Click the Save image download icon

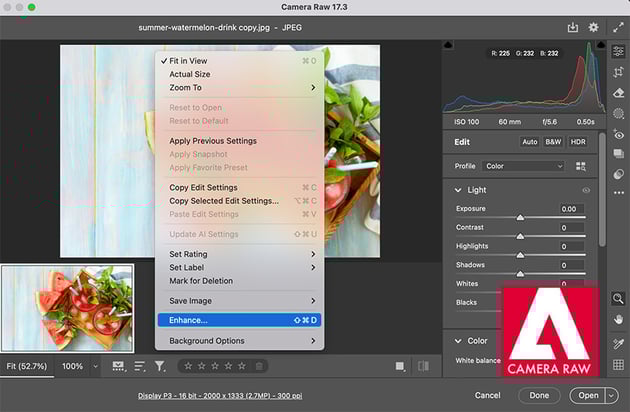pyautogui.click(x=573, y=27)
